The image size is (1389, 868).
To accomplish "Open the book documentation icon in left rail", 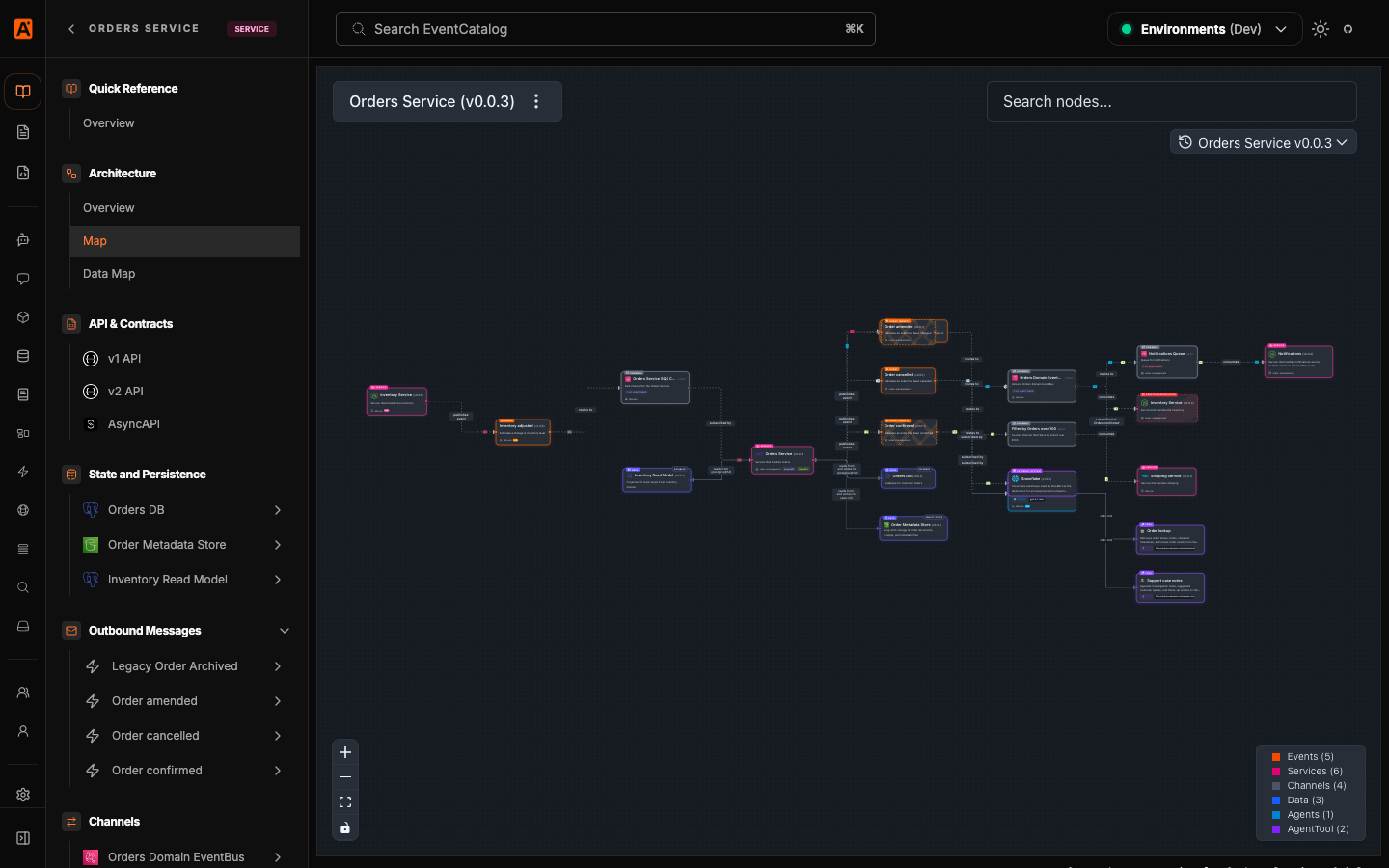I will 23,92.
